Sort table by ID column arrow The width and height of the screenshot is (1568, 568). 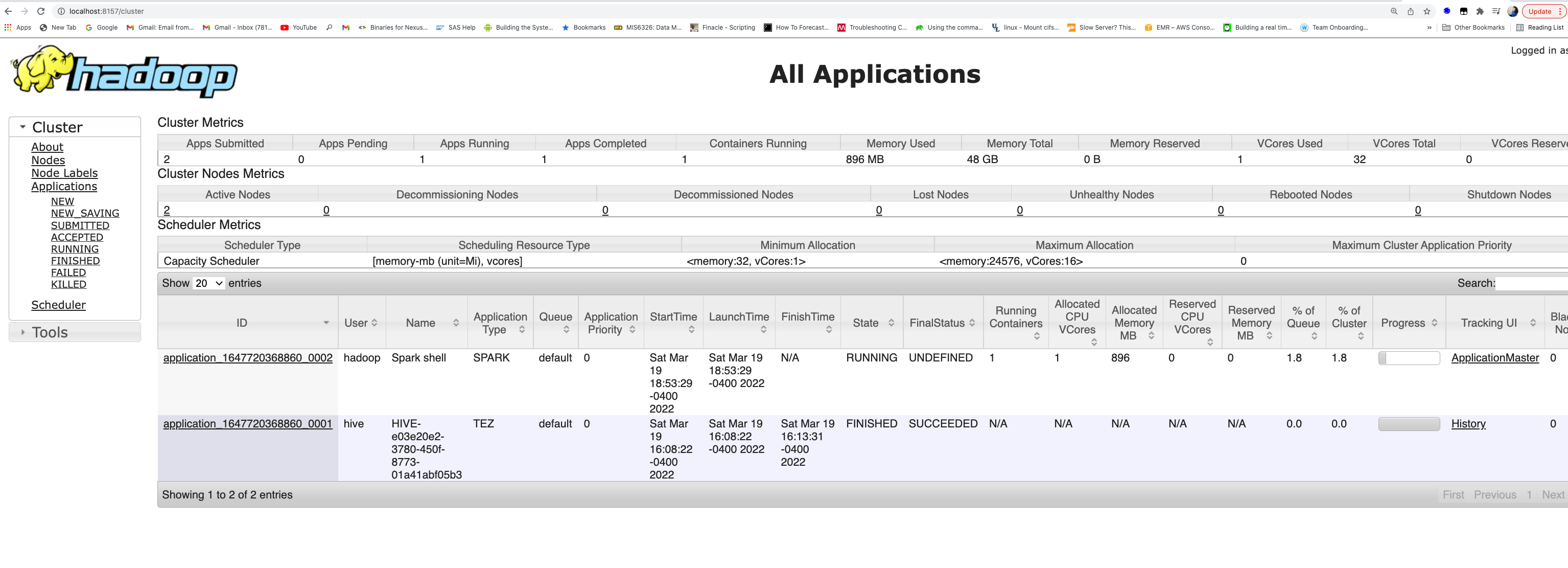click(x=326, y=323)
